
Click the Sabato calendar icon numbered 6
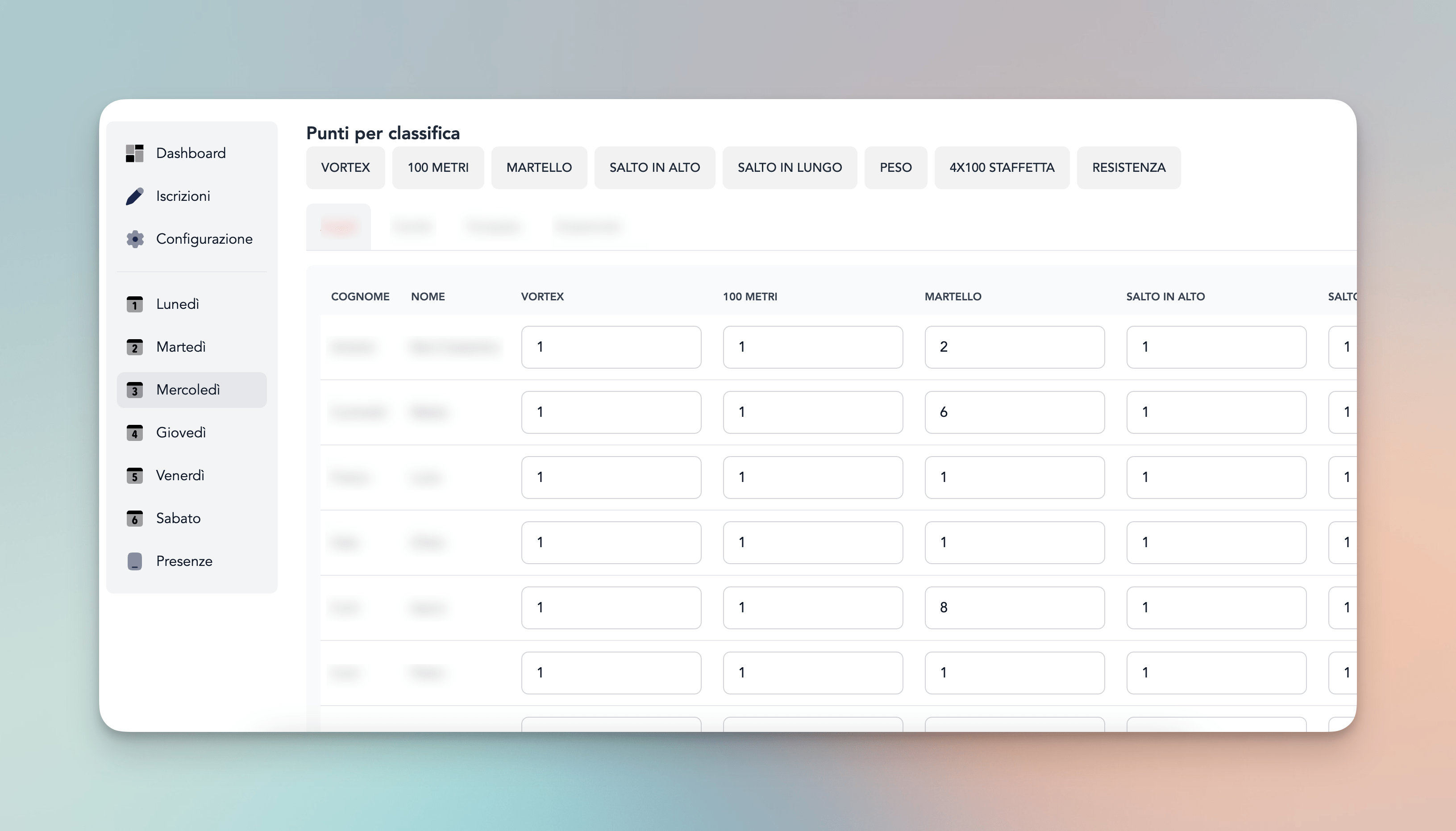135,518
